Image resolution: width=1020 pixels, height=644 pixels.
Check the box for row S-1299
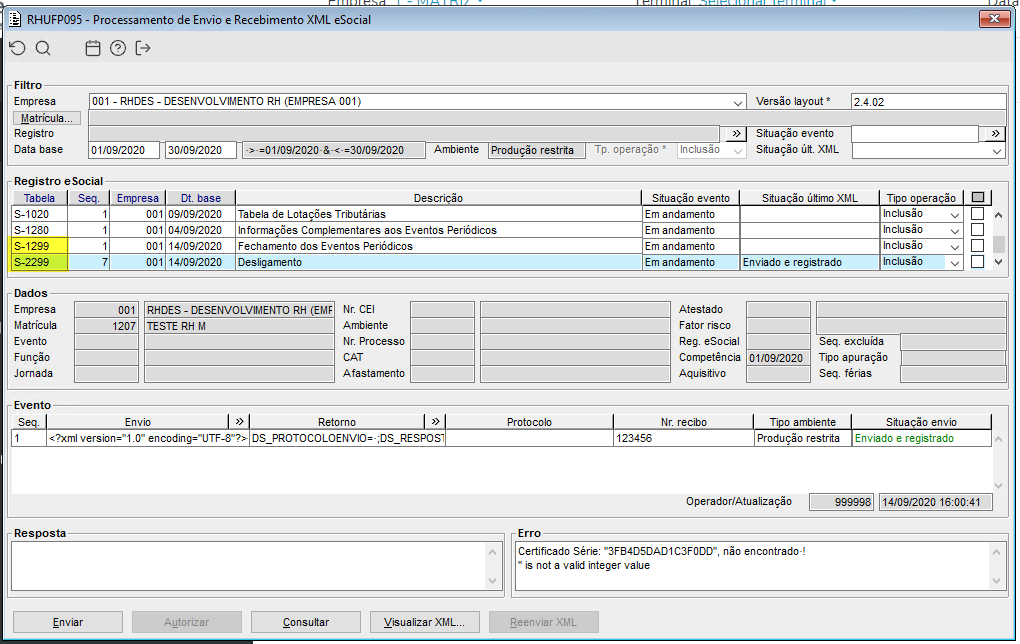click(977, 245)
